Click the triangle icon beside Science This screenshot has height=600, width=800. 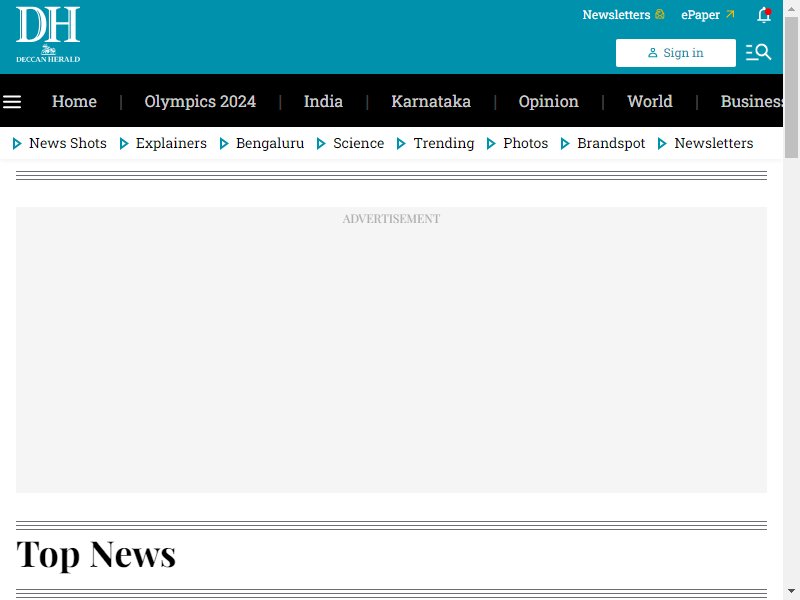[321, 143]
